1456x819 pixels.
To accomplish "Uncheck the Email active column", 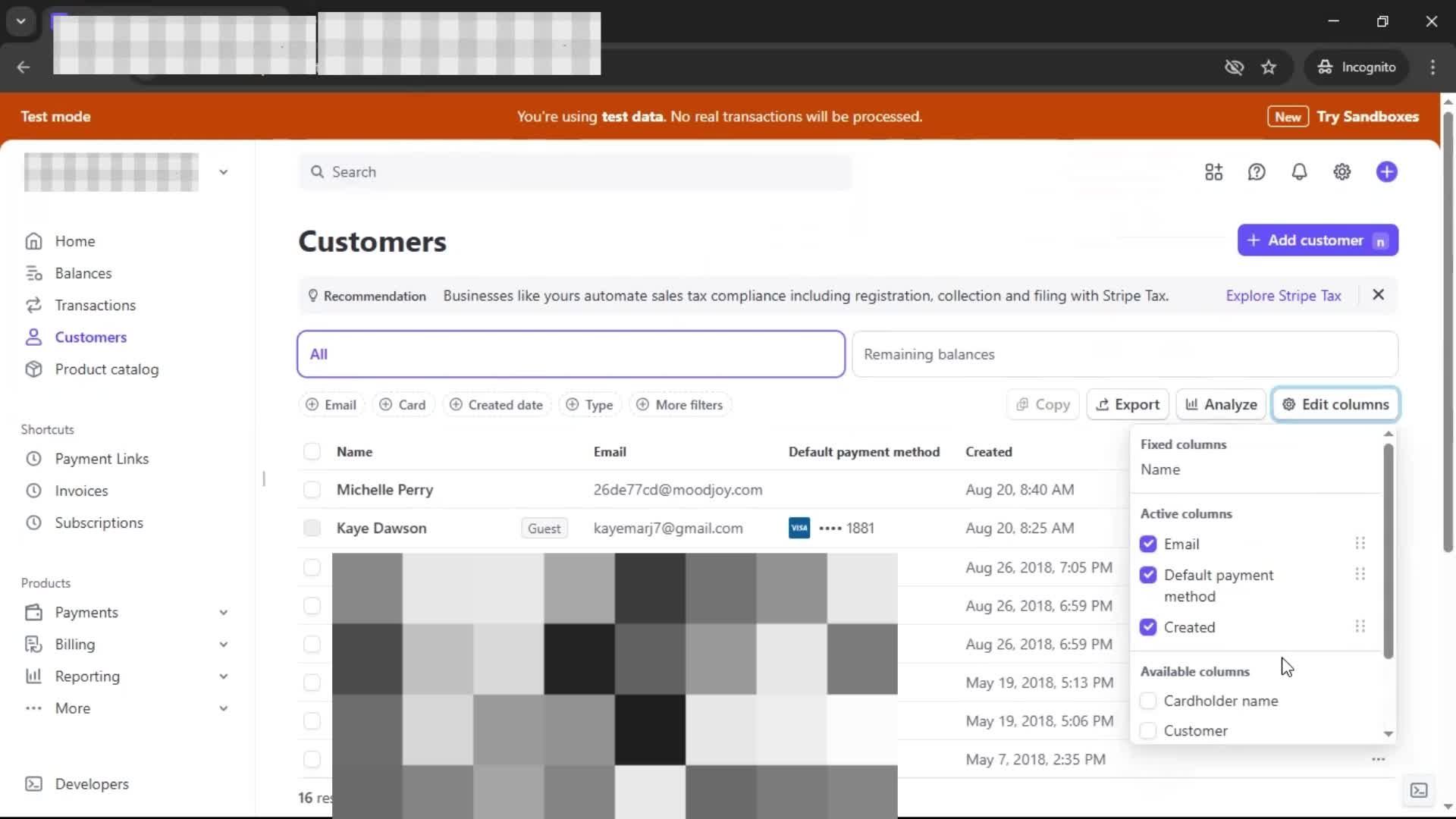I will 1147,544.
